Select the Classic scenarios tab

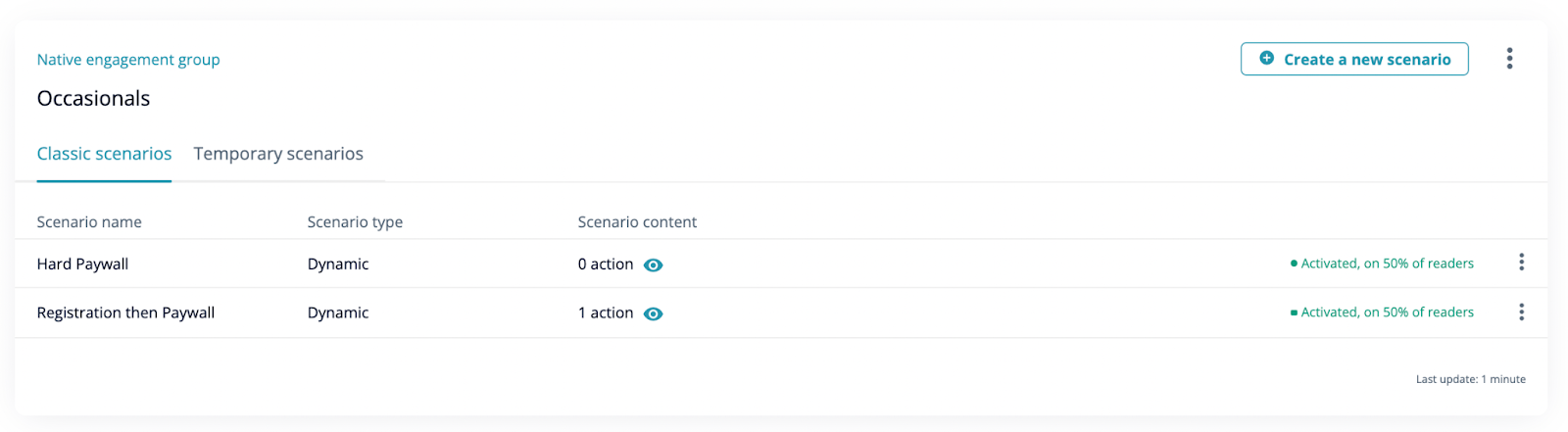click(x=104, y=154)
